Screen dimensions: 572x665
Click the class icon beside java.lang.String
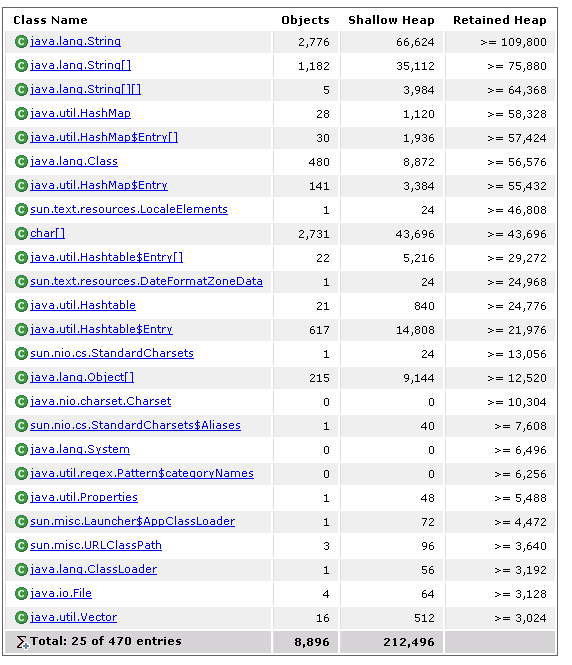[x=21, y=42]
